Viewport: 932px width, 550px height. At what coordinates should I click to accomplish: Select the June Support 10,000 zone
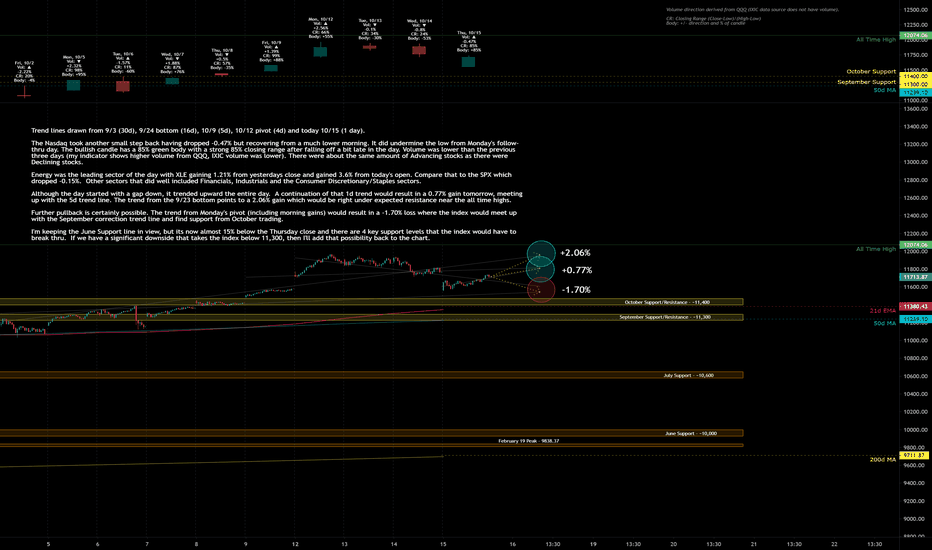(371, 433)
